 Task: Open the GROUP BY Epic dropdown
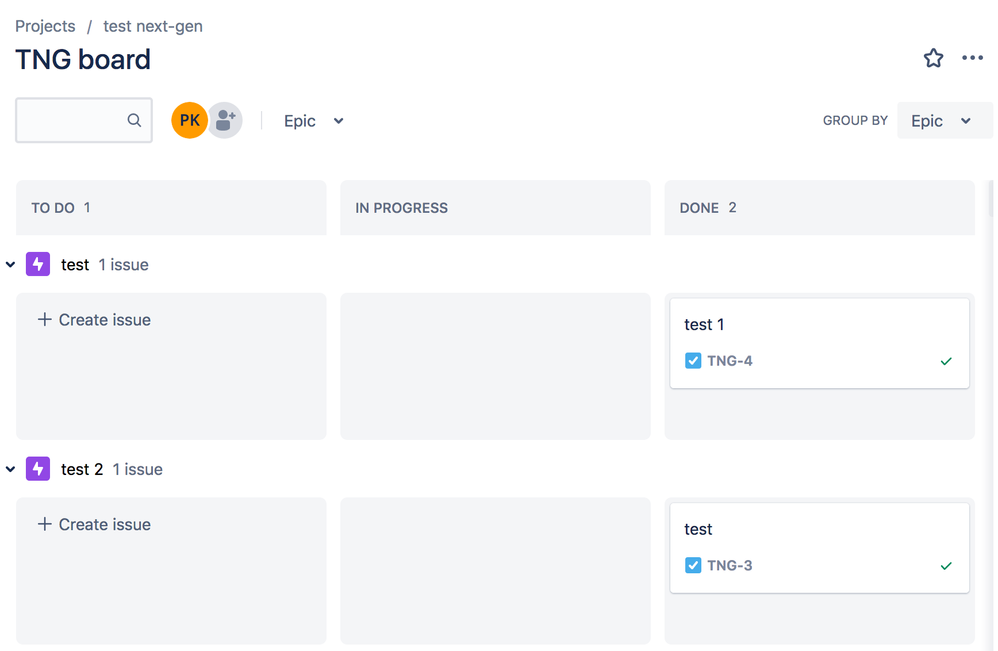pyautogui.click(x=944, y=120)
